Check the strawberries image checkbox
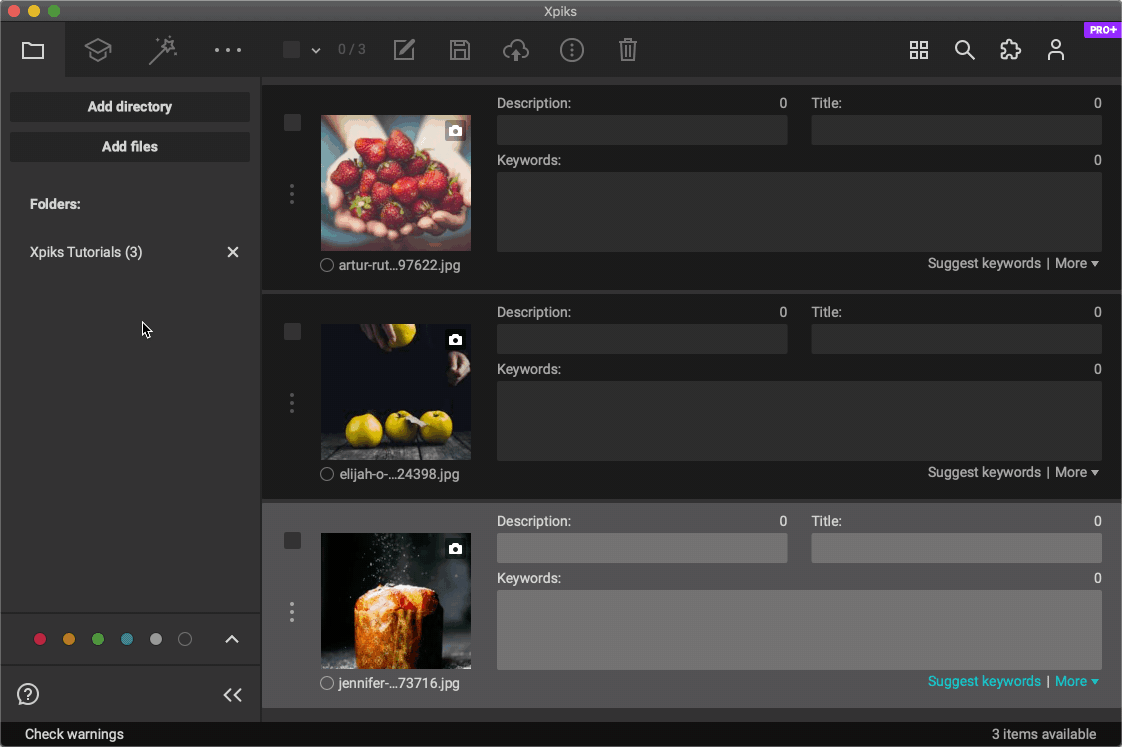 [292, 123]
